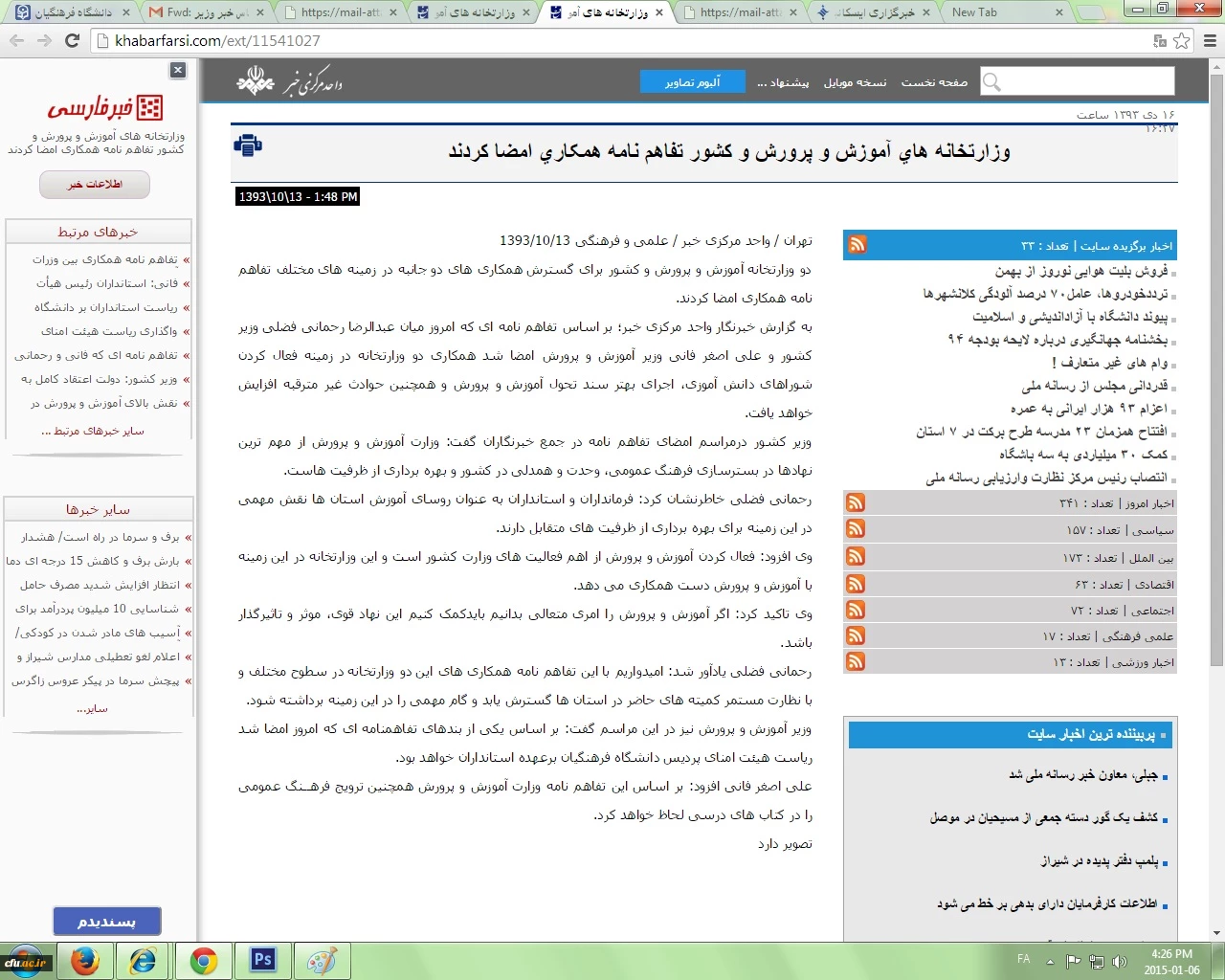
Task: Click the آلبوم تصاویر button
Action: (x=692, y=82)
